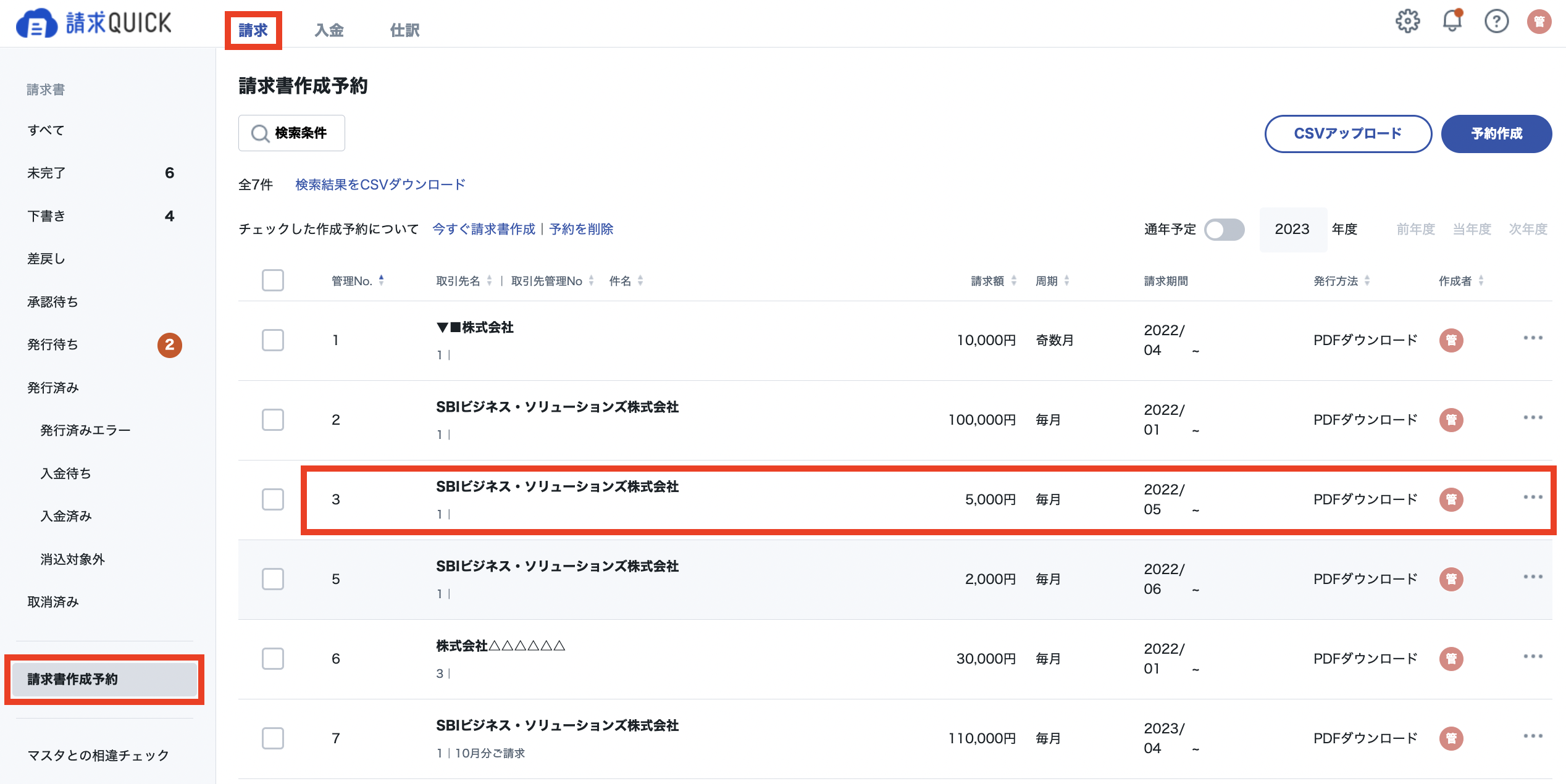Click the 請求QUICK logo

pyautogui.click(x=94, y=23)
